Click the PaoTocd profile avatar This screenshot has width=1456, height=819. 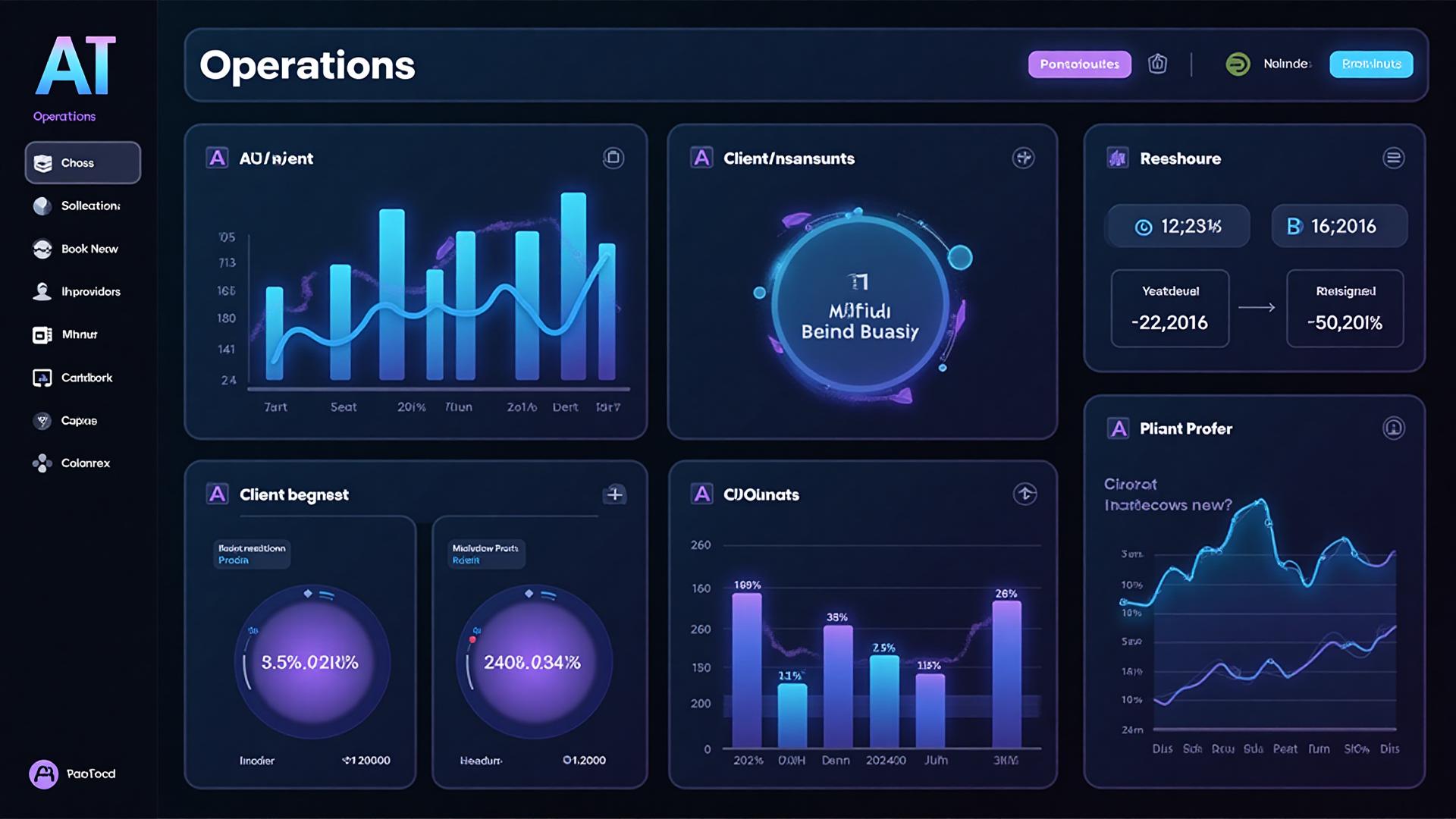(x=43, y=773)
